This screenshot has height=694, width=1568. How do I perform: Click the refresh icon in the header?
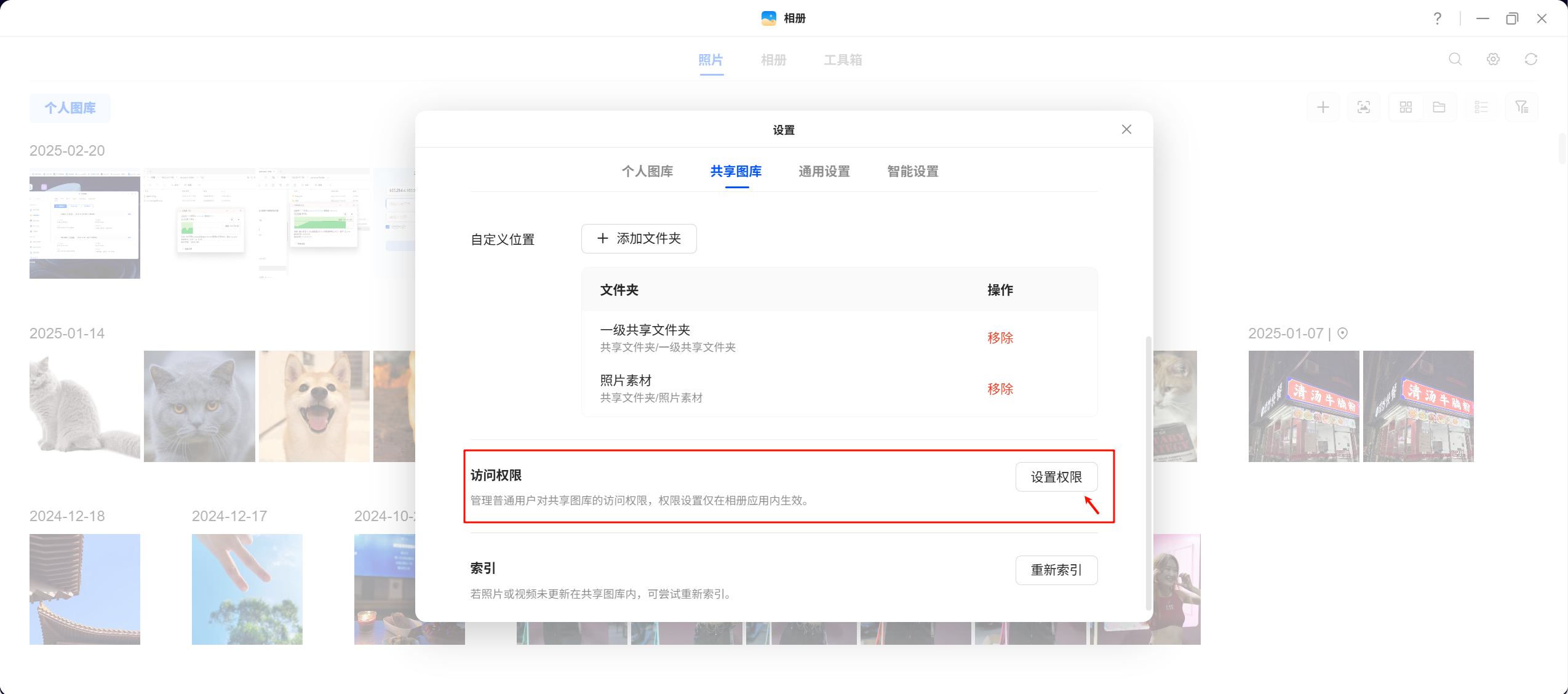(x=1531, y=59)
